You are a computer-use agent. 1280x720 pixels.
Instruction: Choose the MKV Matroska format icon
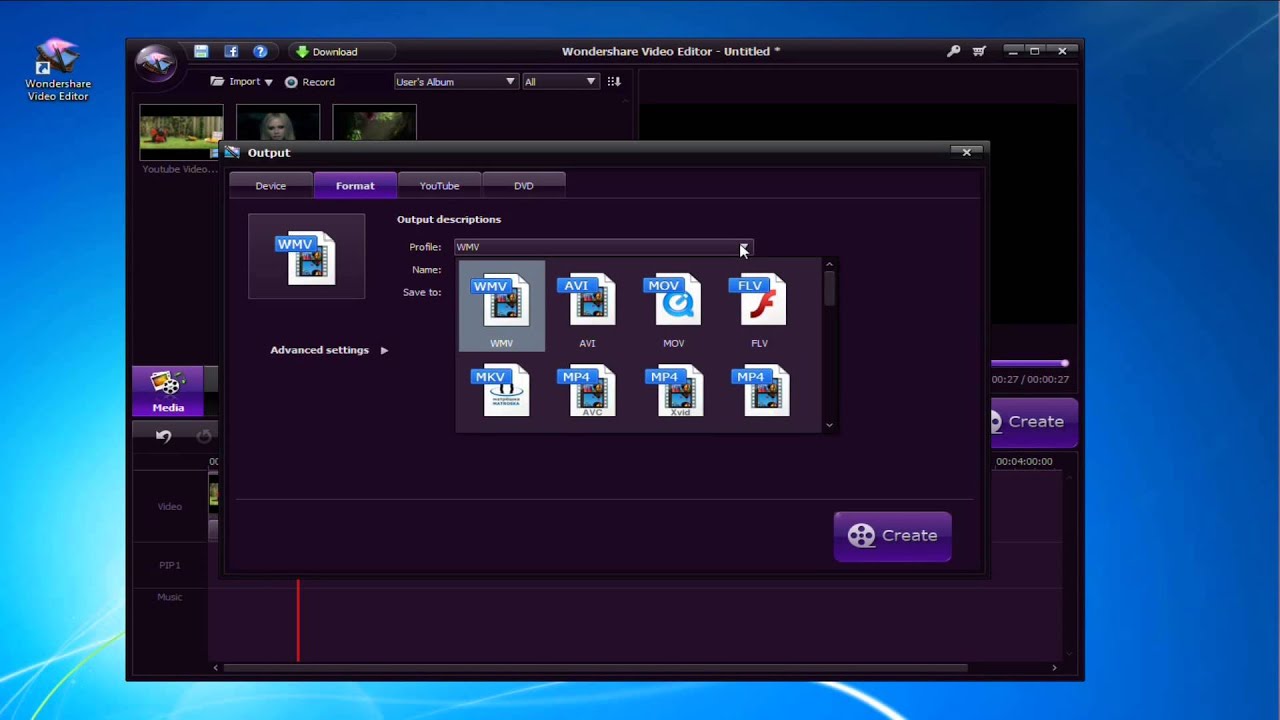coord(502,391)
